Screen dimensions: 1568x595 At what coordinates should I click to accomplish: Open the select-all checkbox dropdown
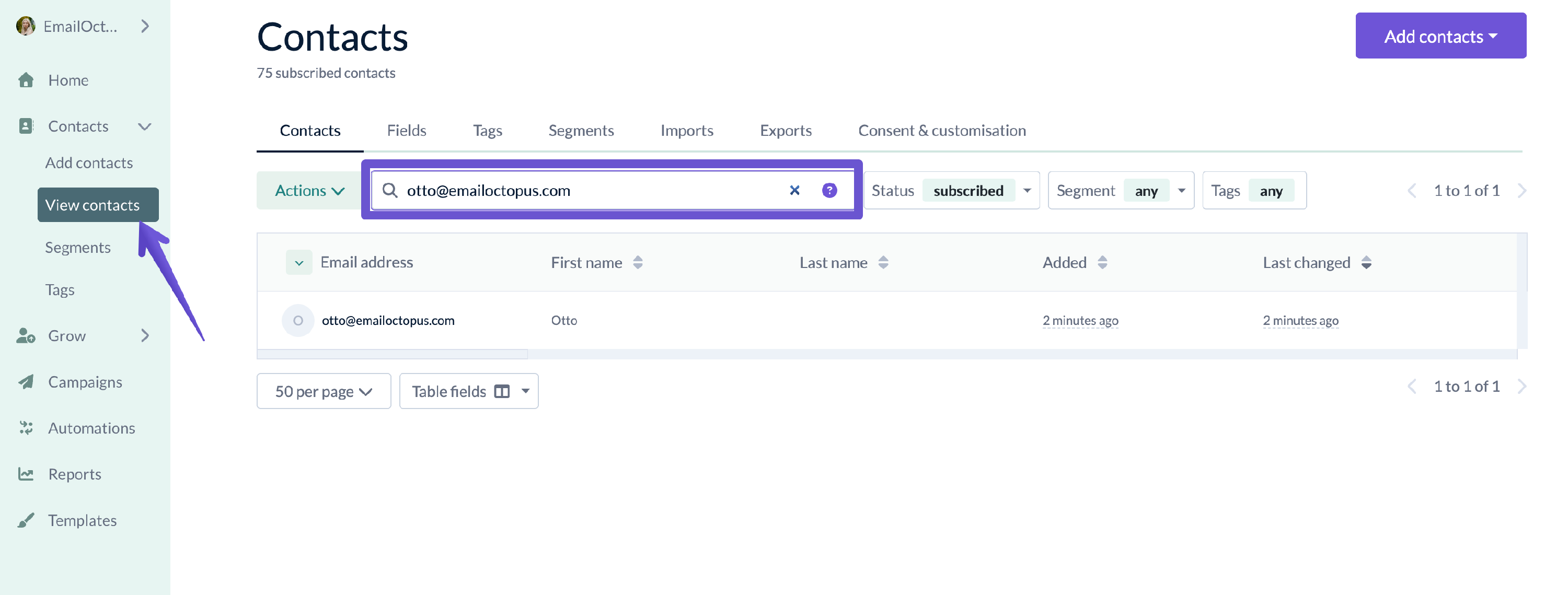click(x=299, y=263)
